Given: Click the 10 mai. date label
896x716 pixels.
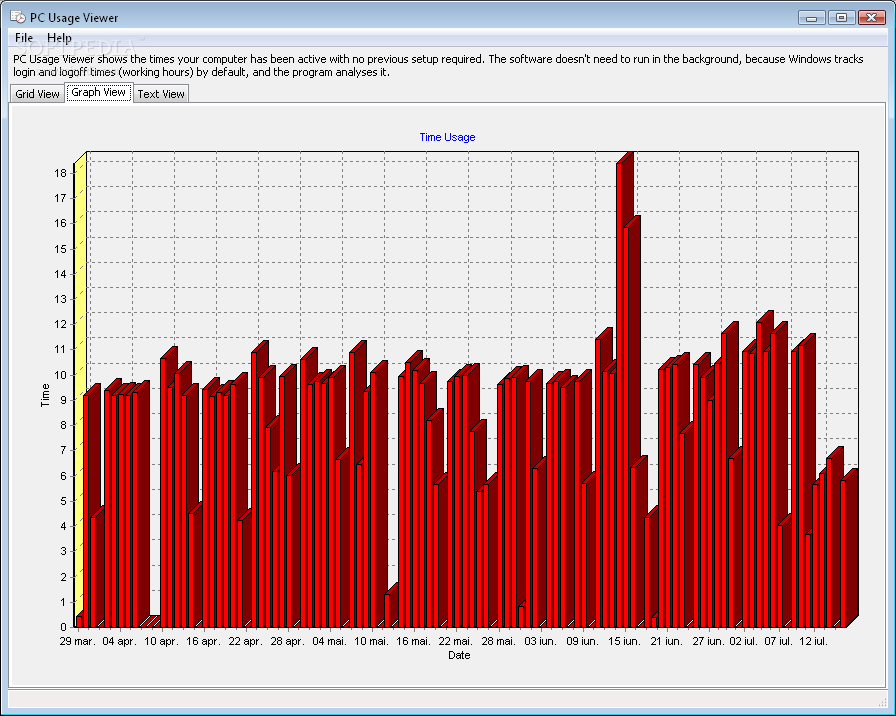Looking at the screenshot, I should tap(371, 641).
